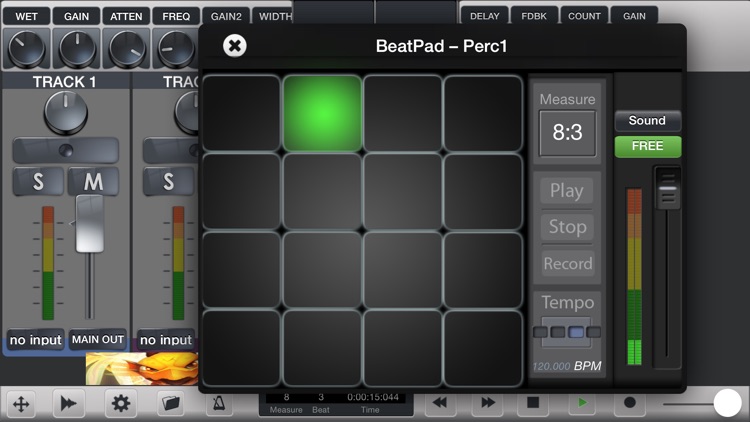
Task: Select the DELAY tab
Action: point(484,16)
